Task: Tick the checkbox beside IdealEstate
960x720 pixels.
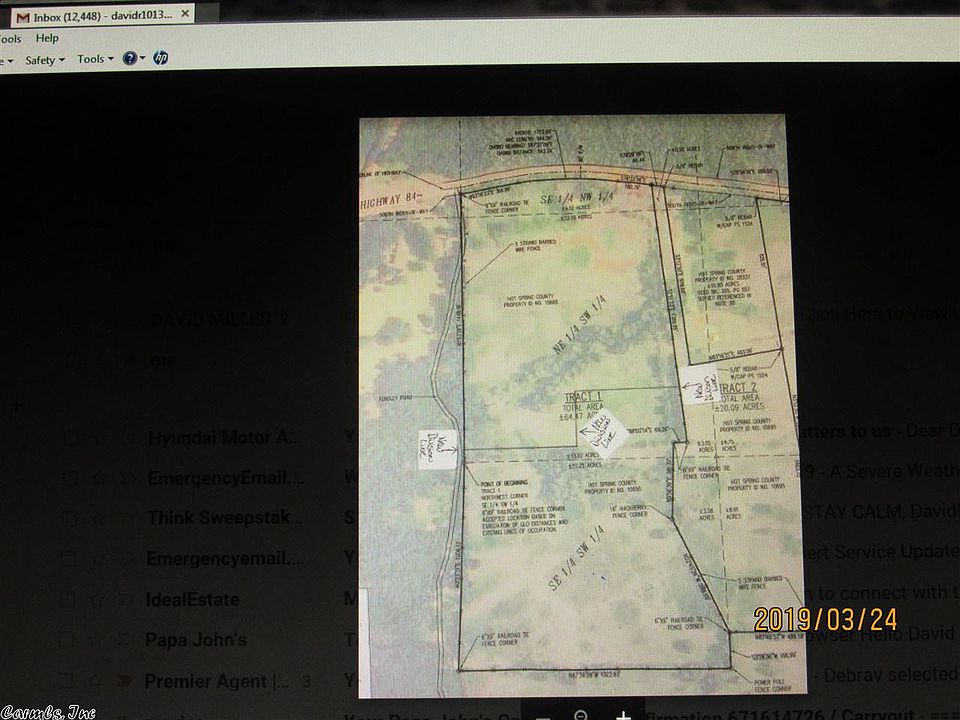Action: point(67,599)
